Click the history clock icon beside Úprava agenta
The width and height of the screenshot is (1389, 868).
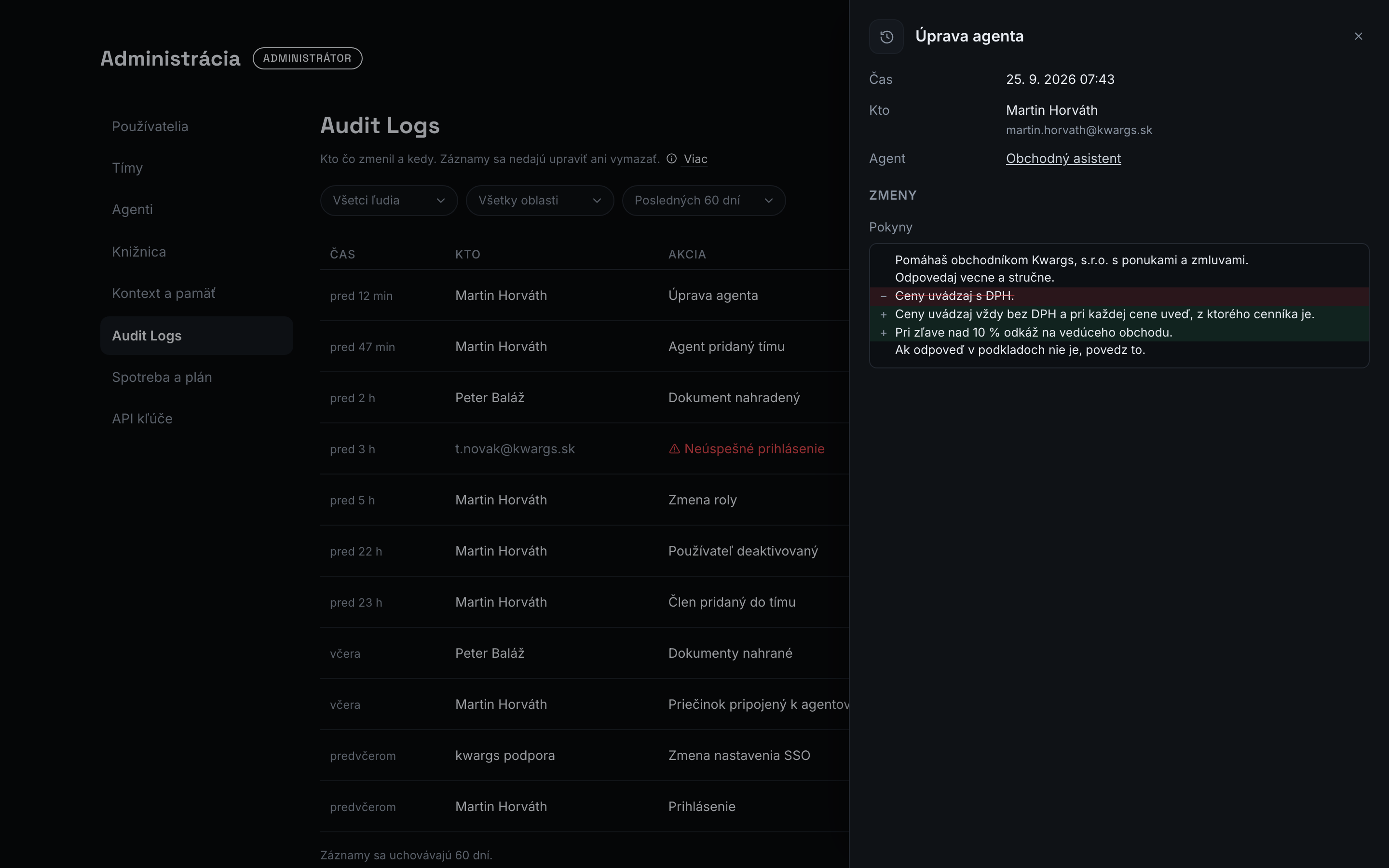886,37
